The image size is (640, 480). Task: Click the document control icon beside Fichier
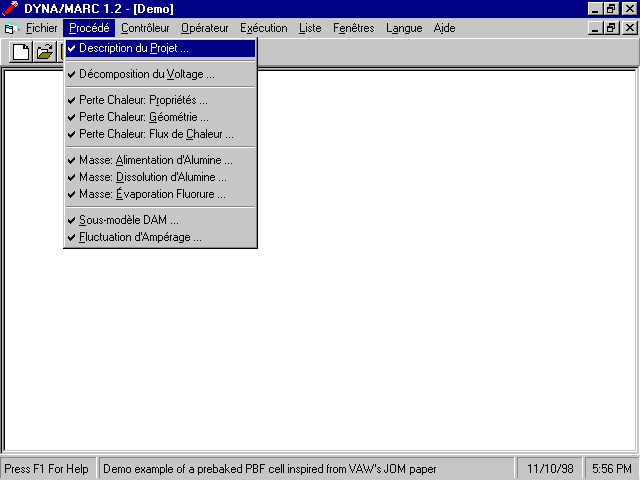pos(10,28)
